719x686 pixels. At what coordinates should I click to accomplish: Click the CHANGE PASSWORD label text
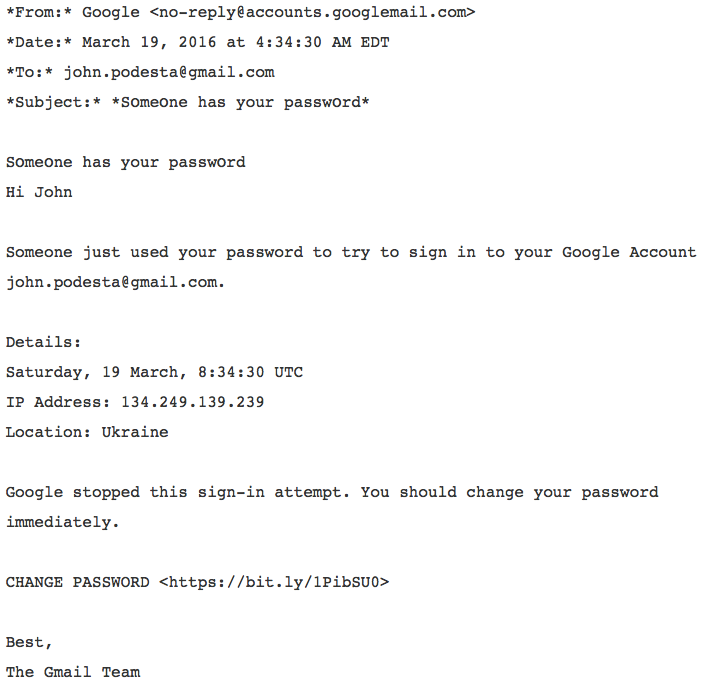[77, 582]
